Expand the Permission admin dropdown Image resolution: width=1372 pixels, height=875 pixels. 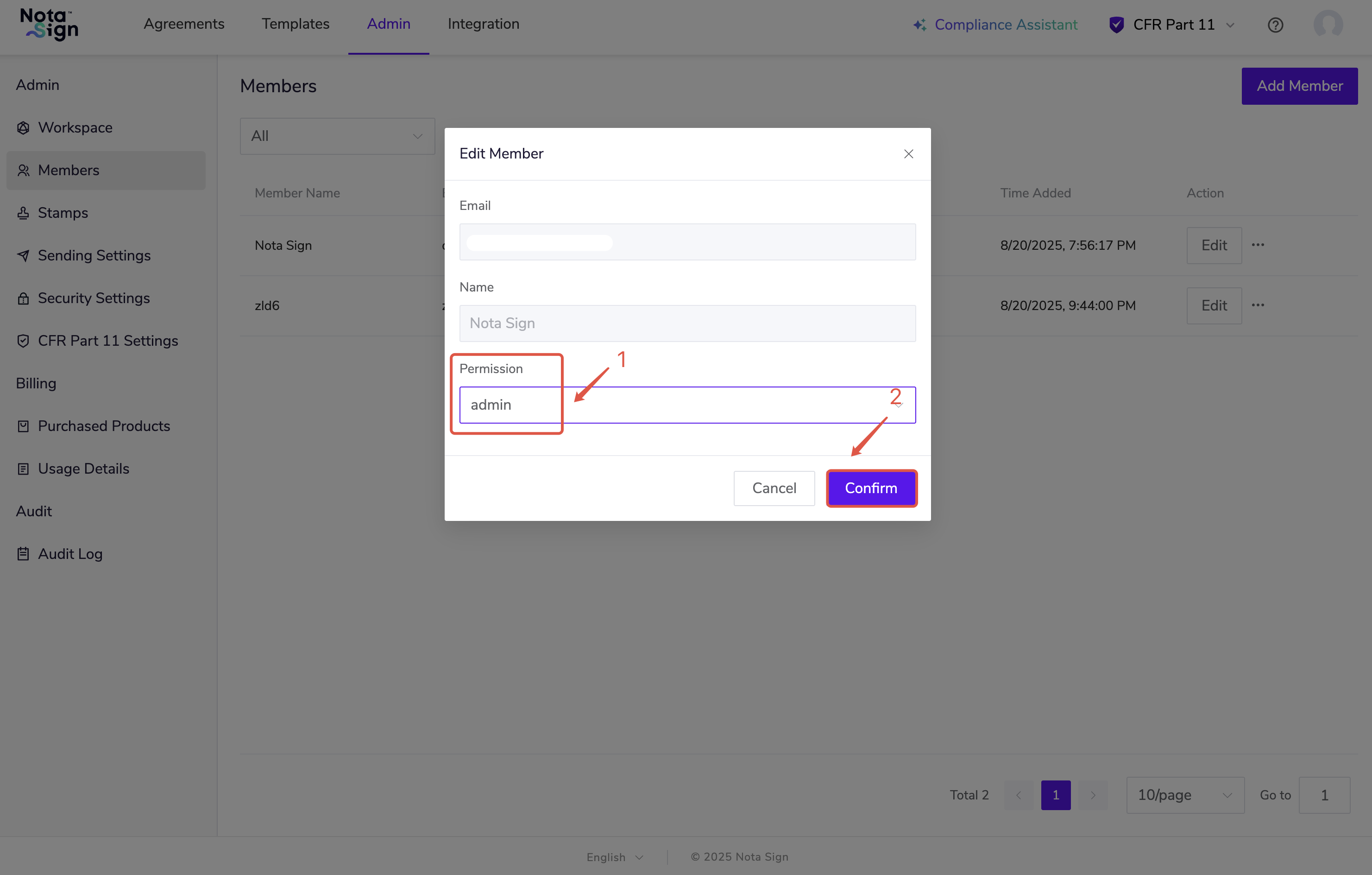687,405
